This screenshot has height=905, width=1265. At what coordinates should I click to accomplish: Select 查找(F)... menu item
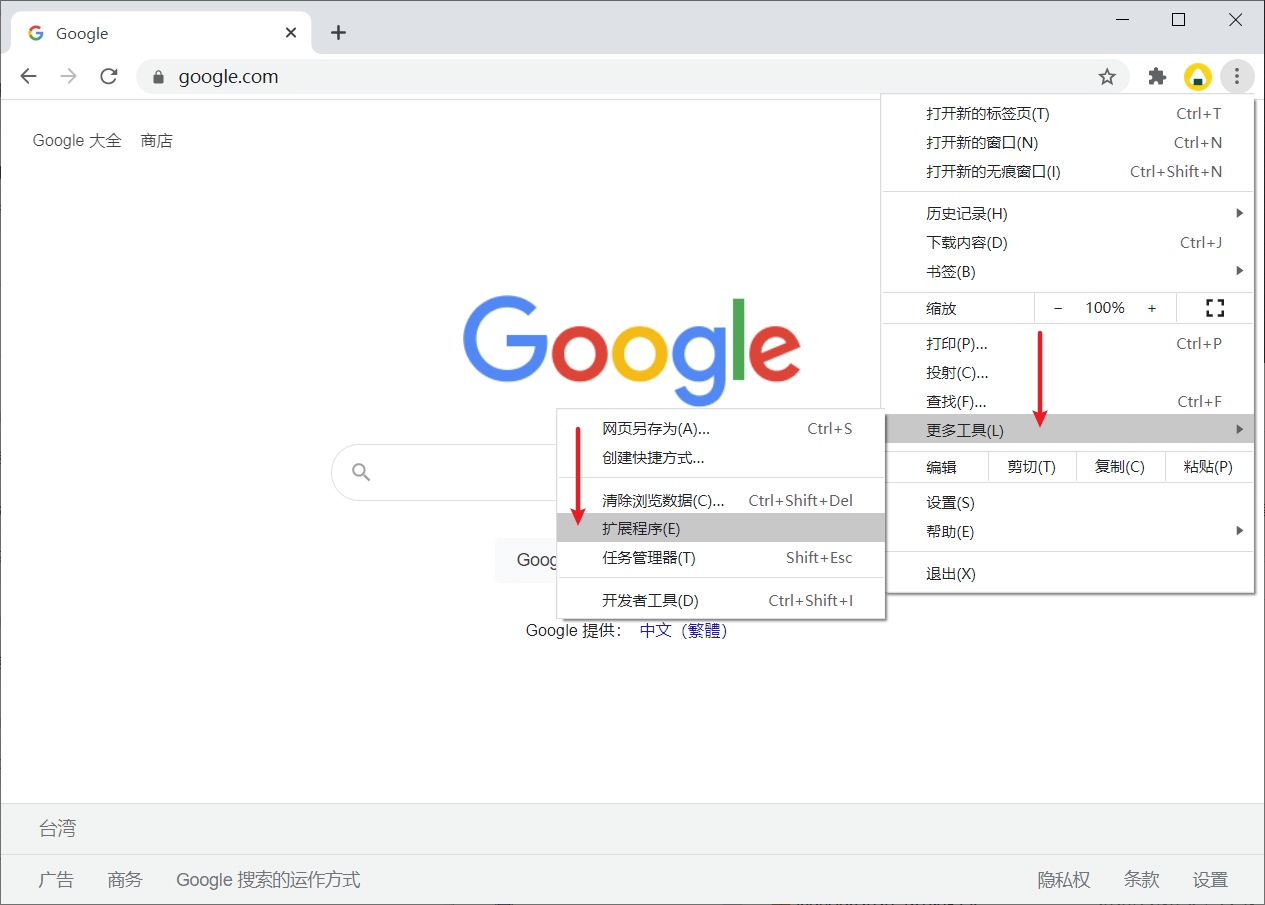pos(1068,402)
